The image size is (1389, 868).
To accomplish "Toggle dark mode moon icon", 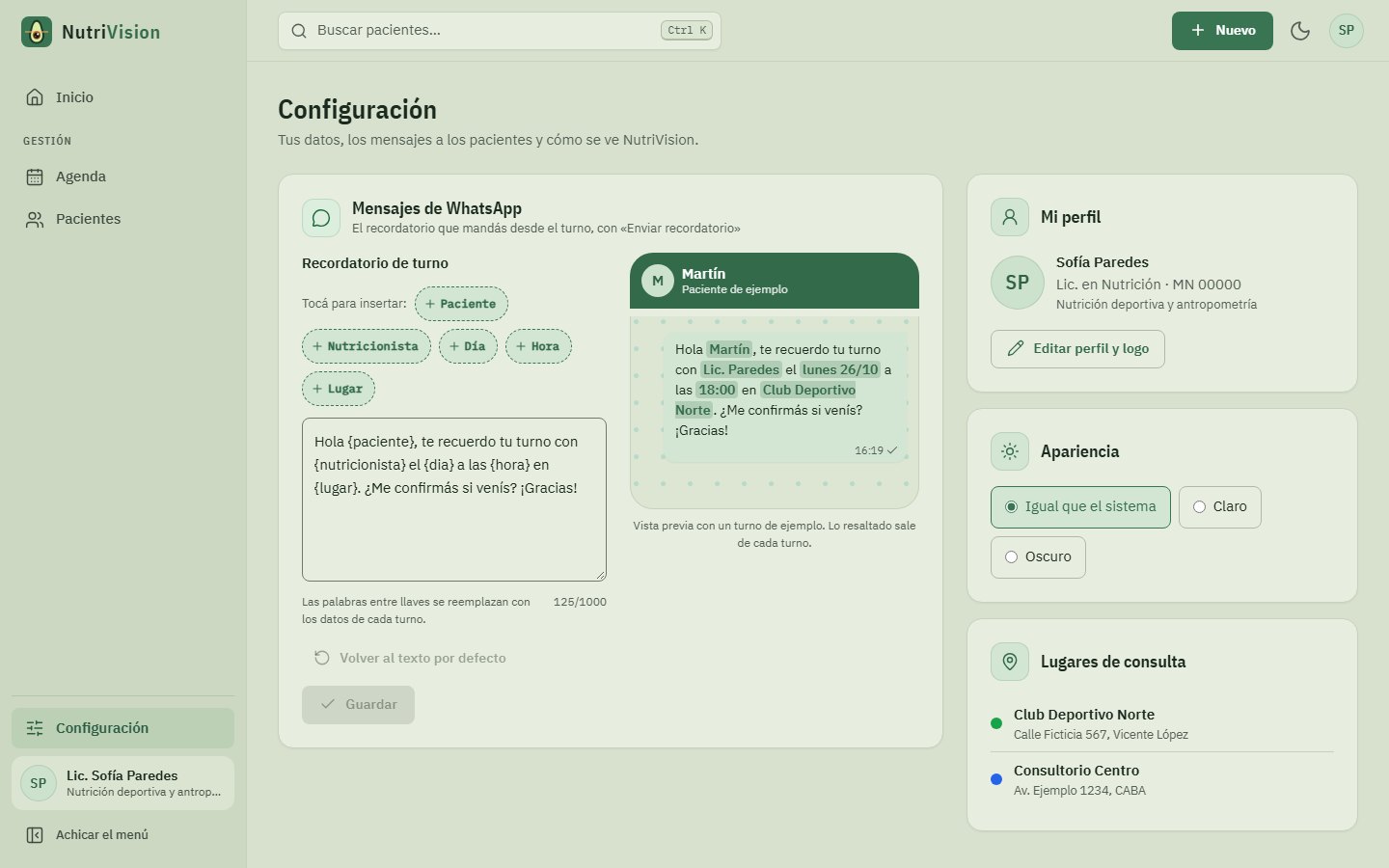I will pyautogui.click(x=1300, y=31).
